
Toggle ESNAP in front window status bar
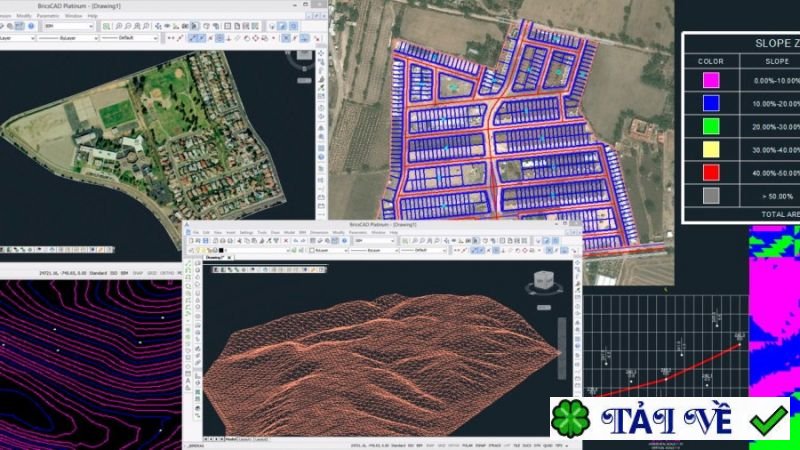(x=481, y=446)
